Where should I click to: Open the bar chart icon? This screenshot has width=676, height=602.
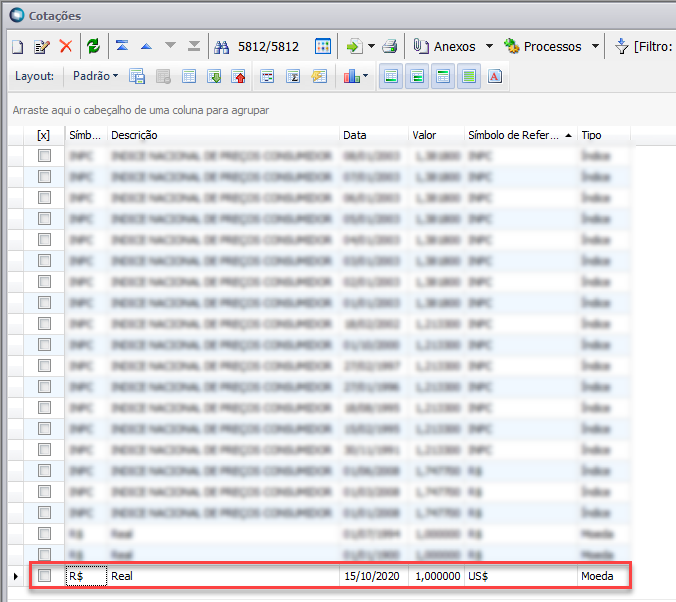pos(351,76)
